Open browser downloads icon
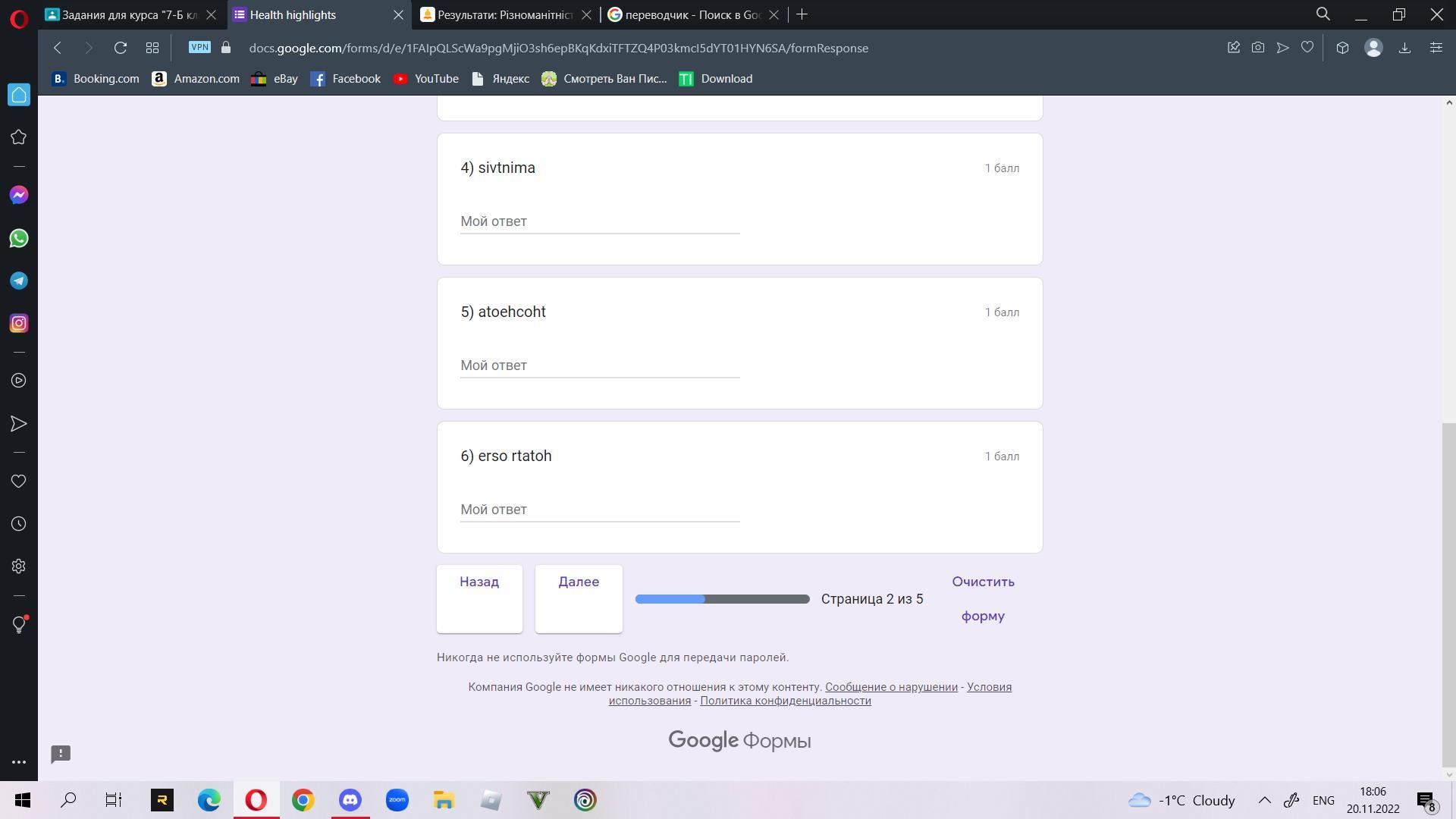This screenshot has height=819, width=1456. (1404, 48)
